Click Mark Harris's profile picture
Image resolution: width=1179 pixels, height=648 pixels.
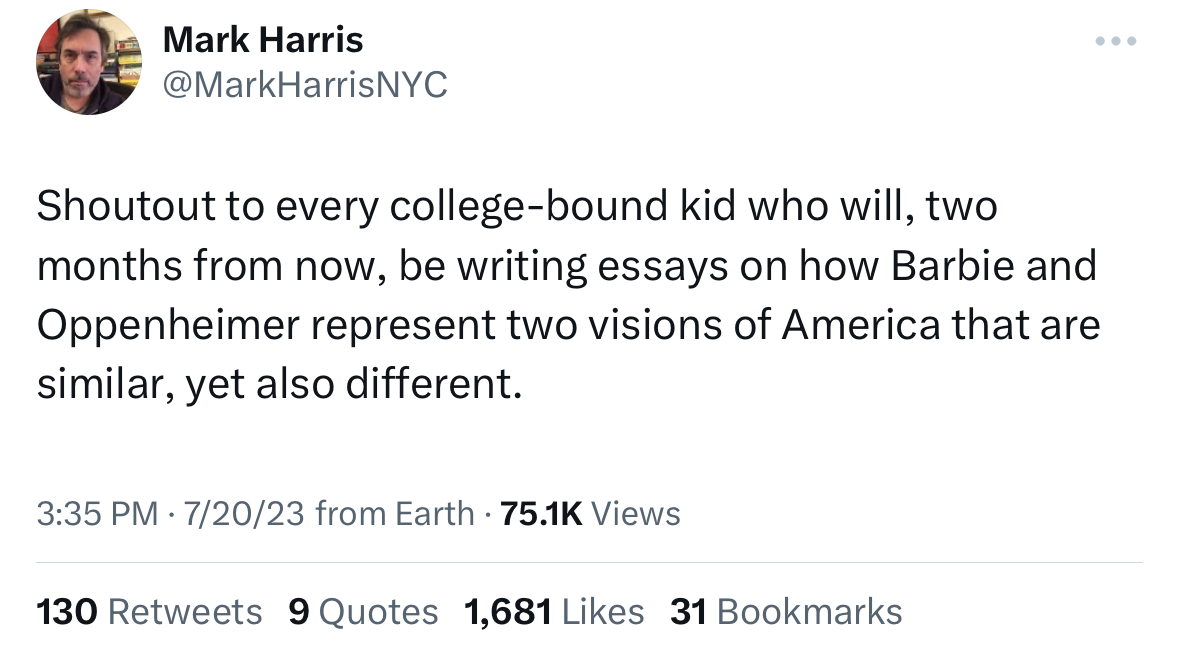coord(89,63)
